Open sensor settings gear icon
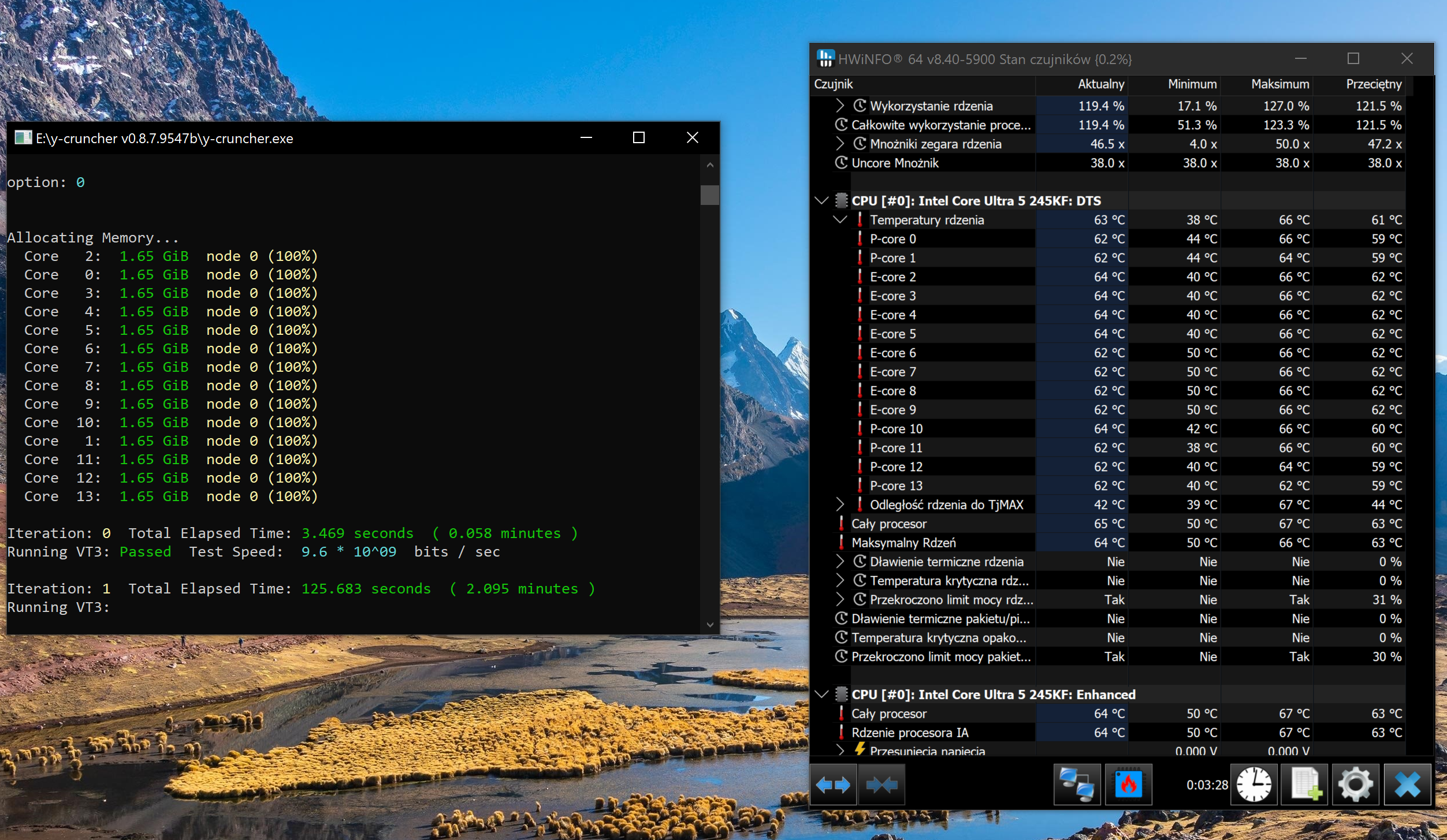This screenshot has width=1447, height=840. [x=1355, y=785]
